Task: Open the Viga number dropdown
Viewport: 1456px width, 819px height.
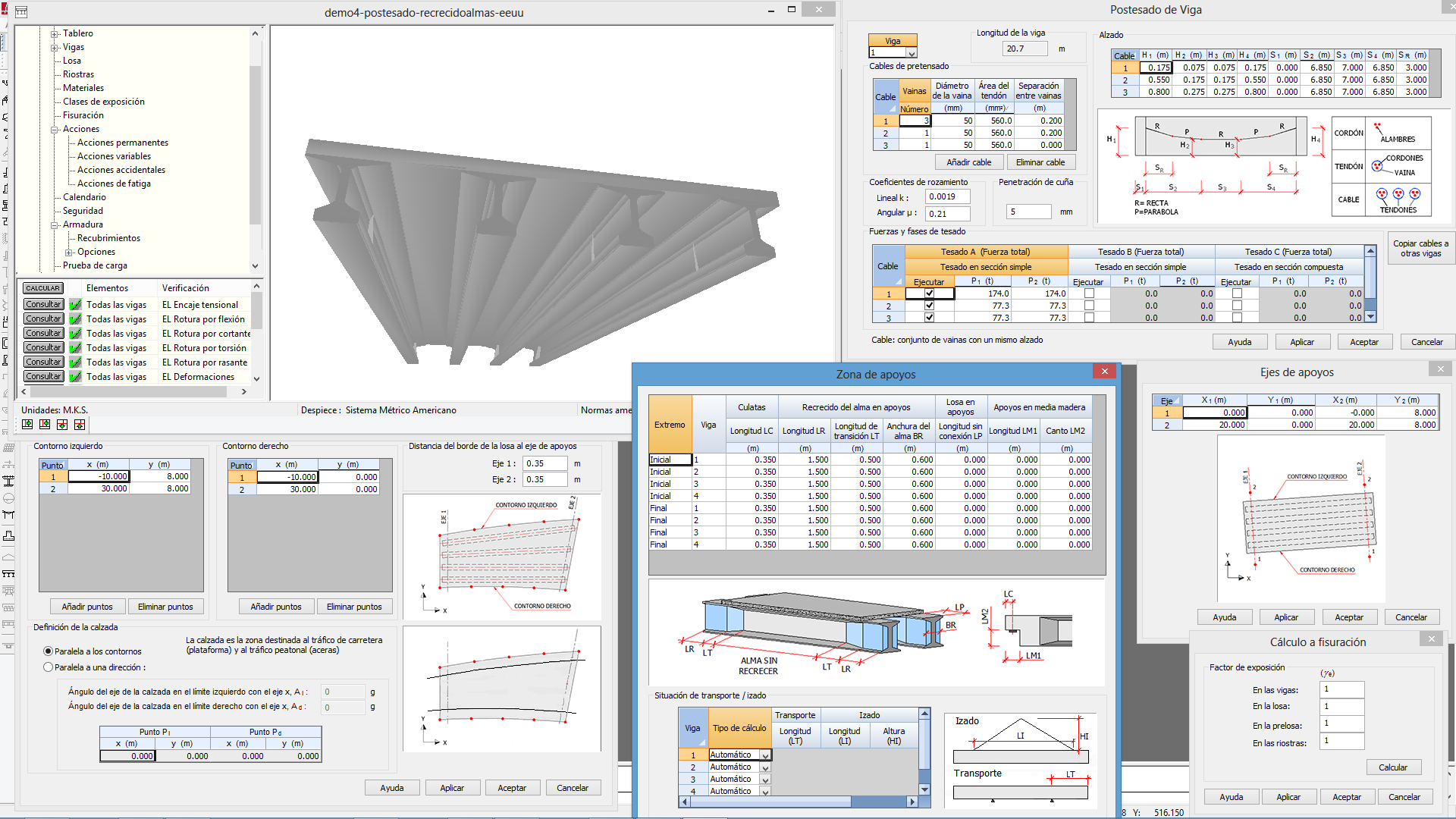Action: pos(912,53)
